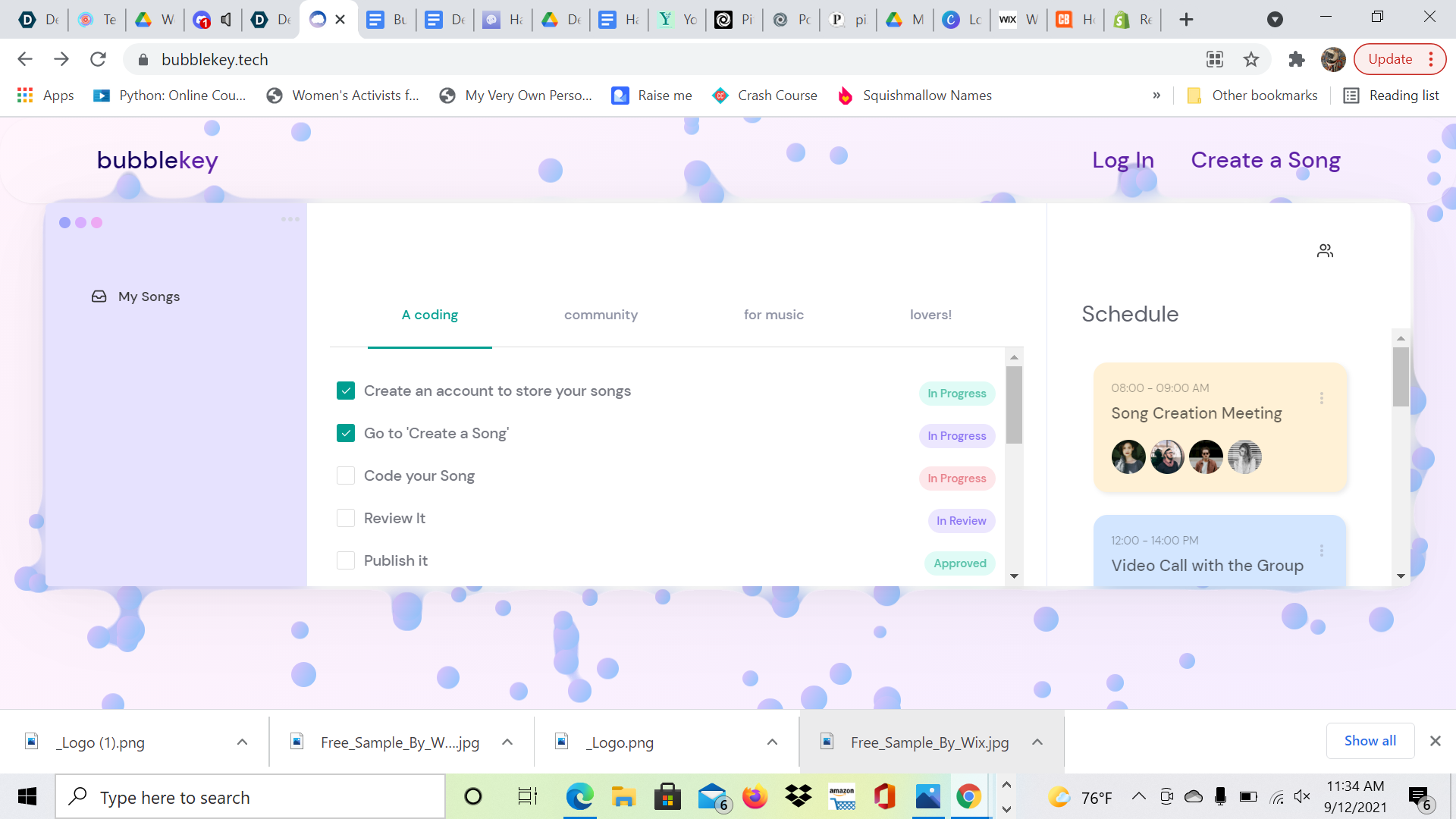
Task: Bookmark this page with the star icon
Action: point(1251,59)
